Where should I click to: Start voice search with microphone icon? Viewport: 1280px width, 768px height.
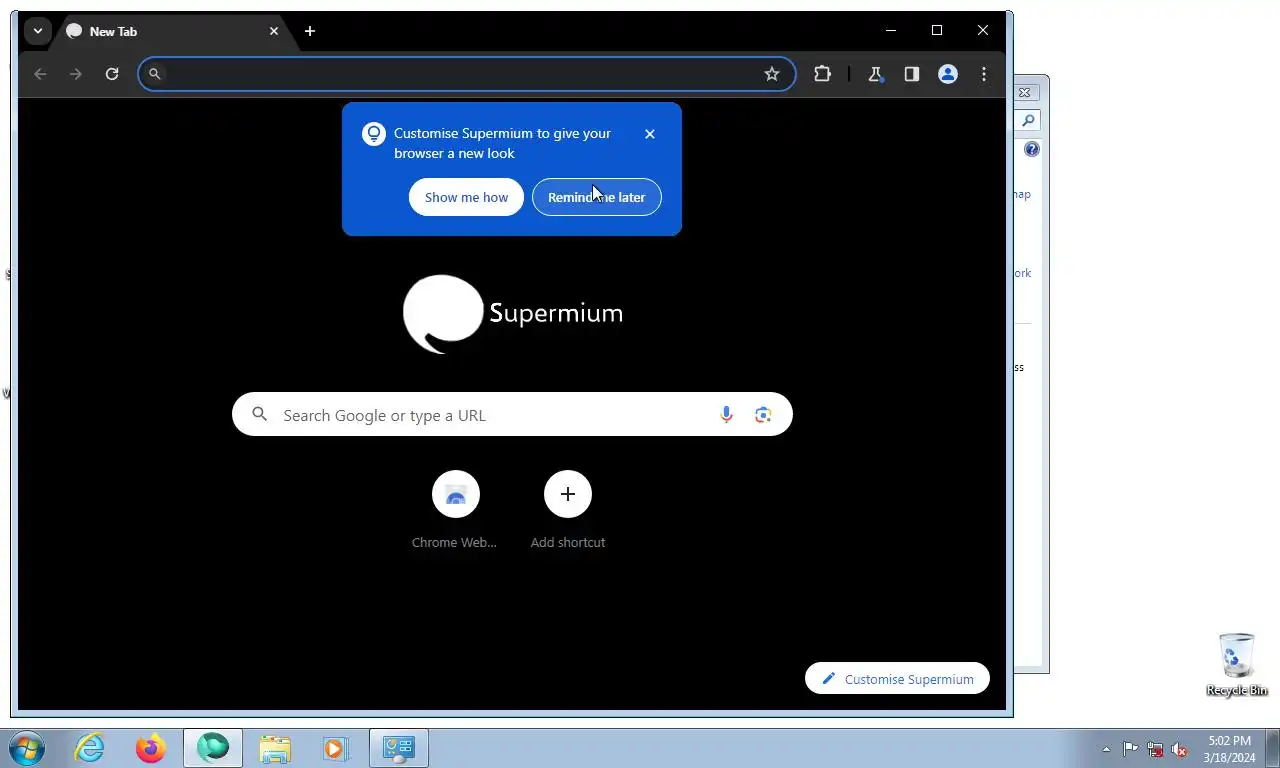point(727,415)
